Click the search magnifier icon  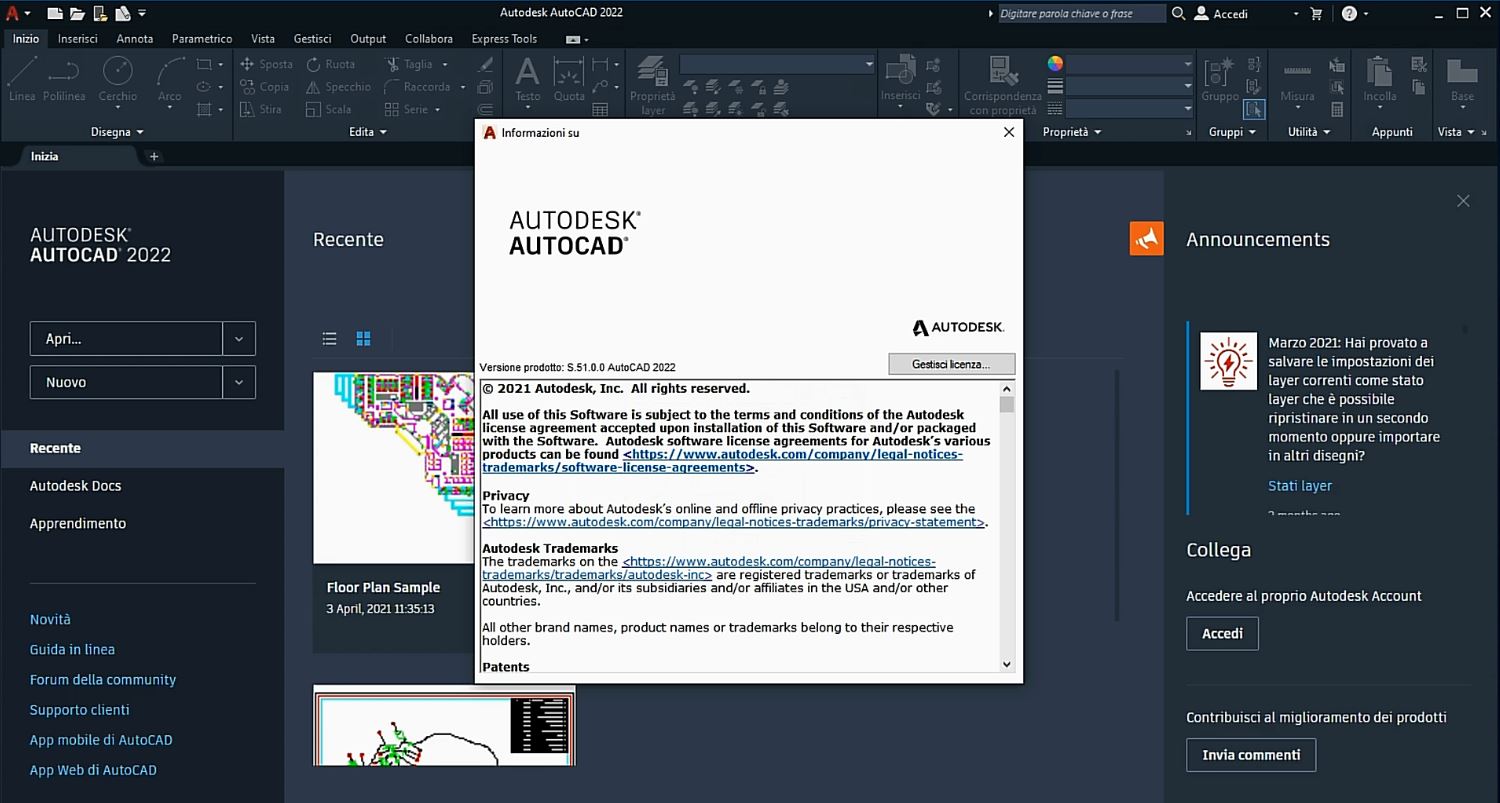coord(1178,13)
